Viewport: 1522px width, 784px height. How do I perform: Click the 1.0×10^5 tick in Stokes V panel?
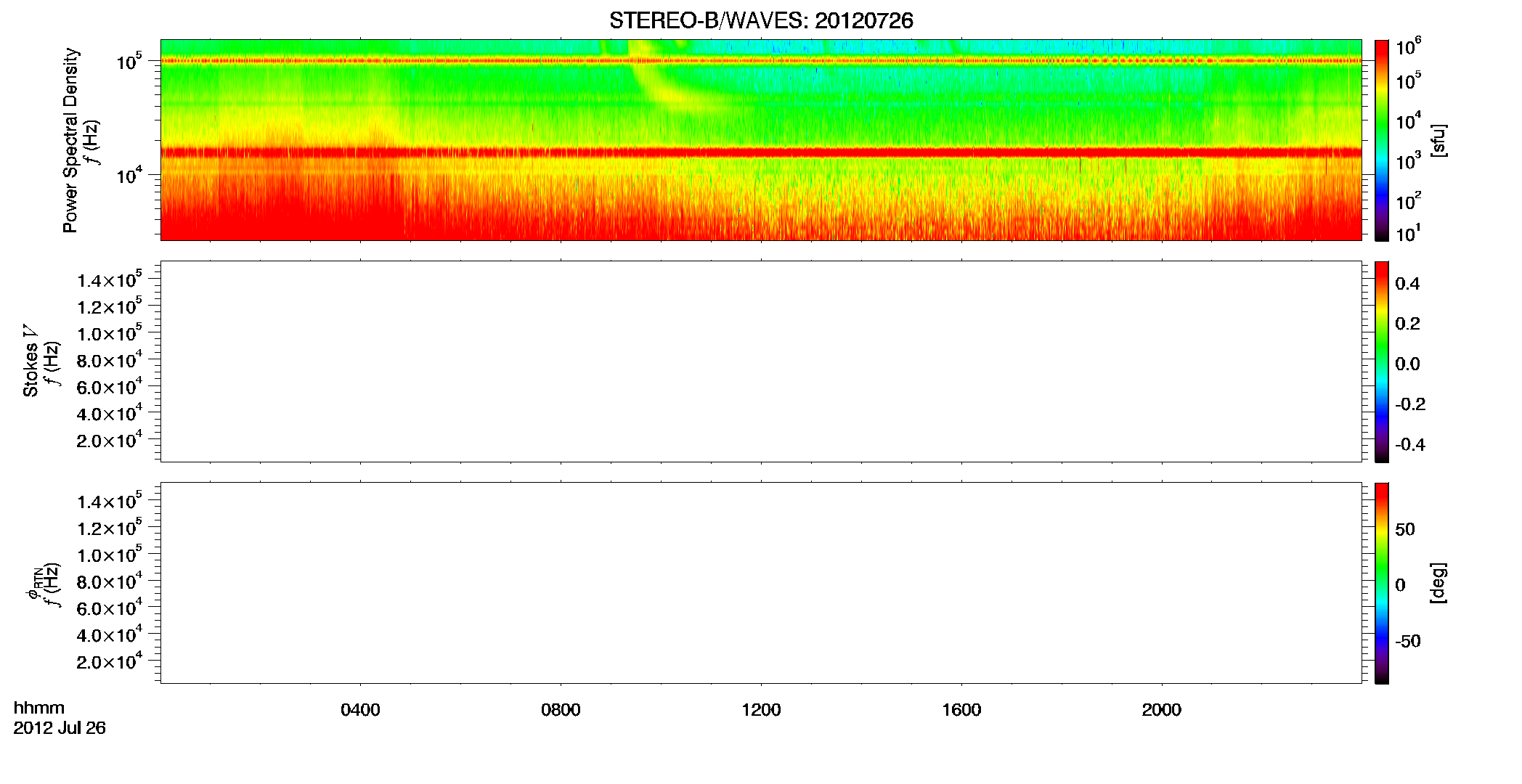click(x=109, y=333)
